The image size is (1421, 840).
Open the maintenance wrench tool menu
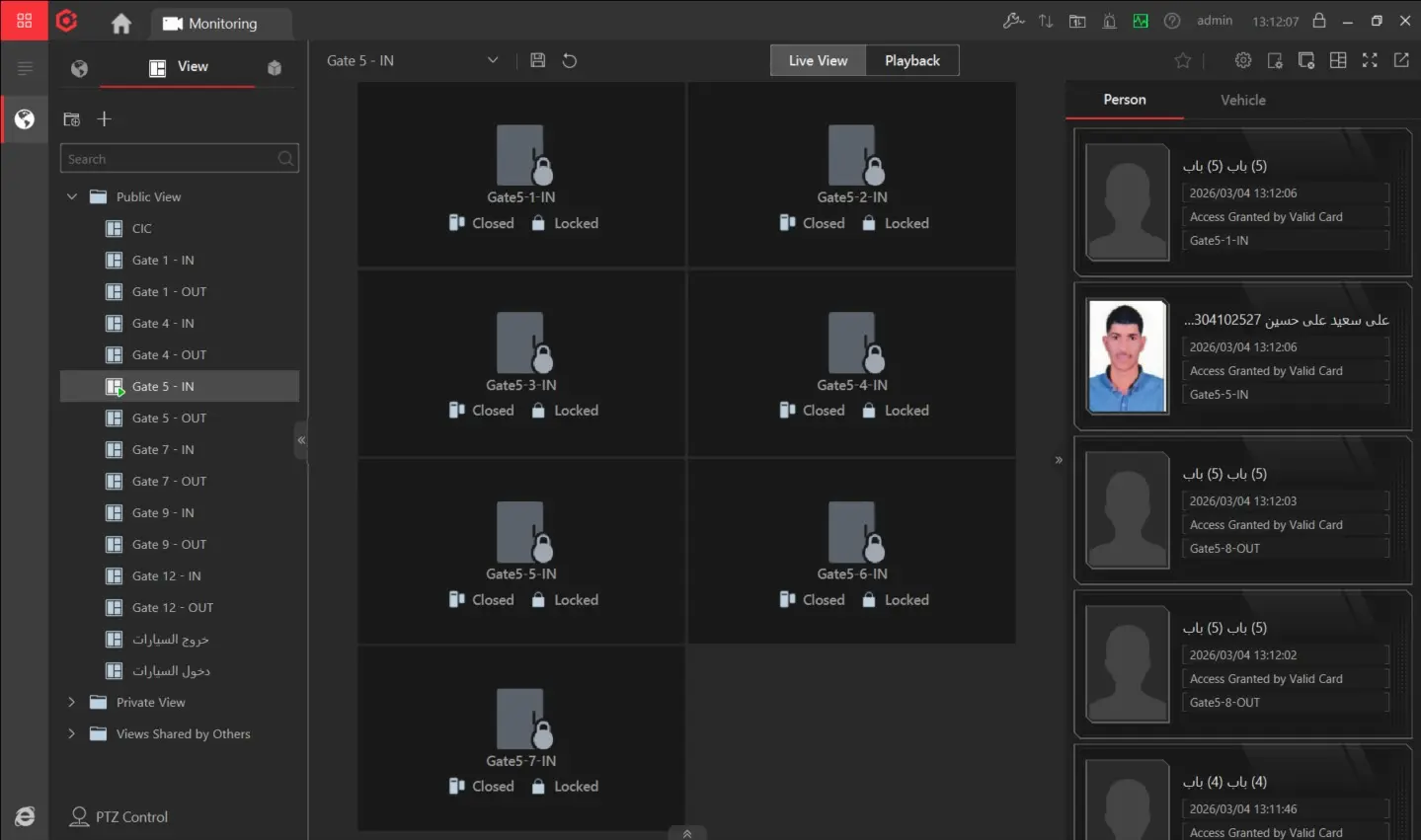click(1013, 21)
